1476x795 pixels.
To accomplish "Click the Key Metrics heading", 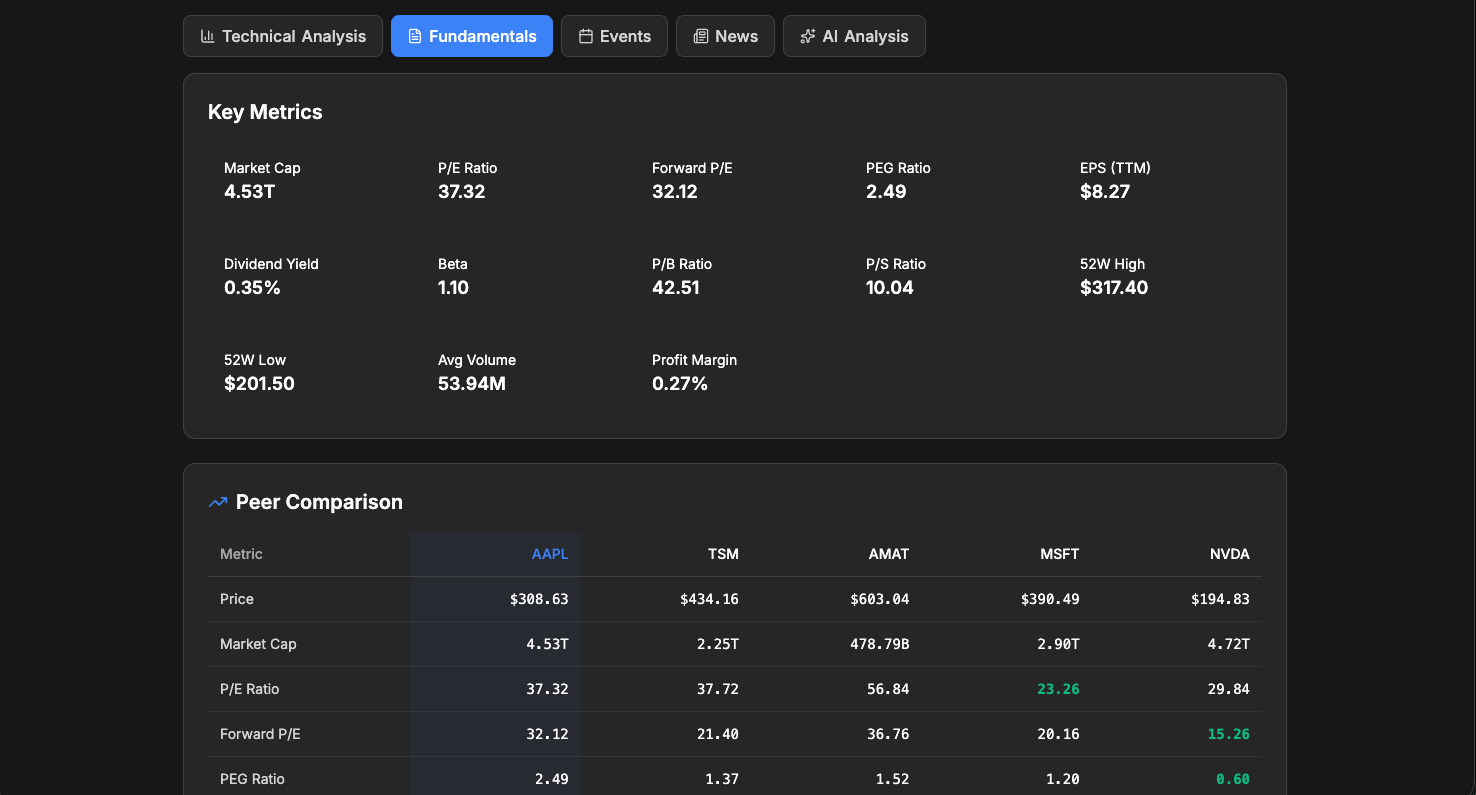I will [x=265, y=112].
